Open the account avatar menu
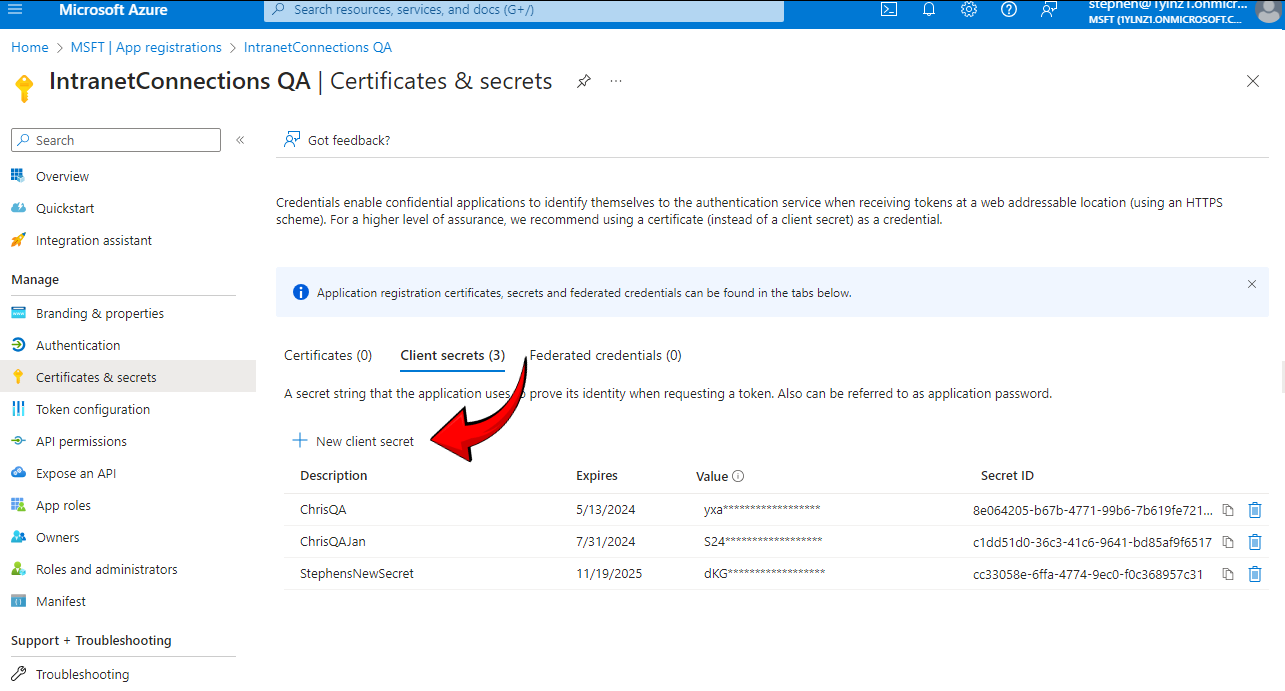 [1267, 9]
